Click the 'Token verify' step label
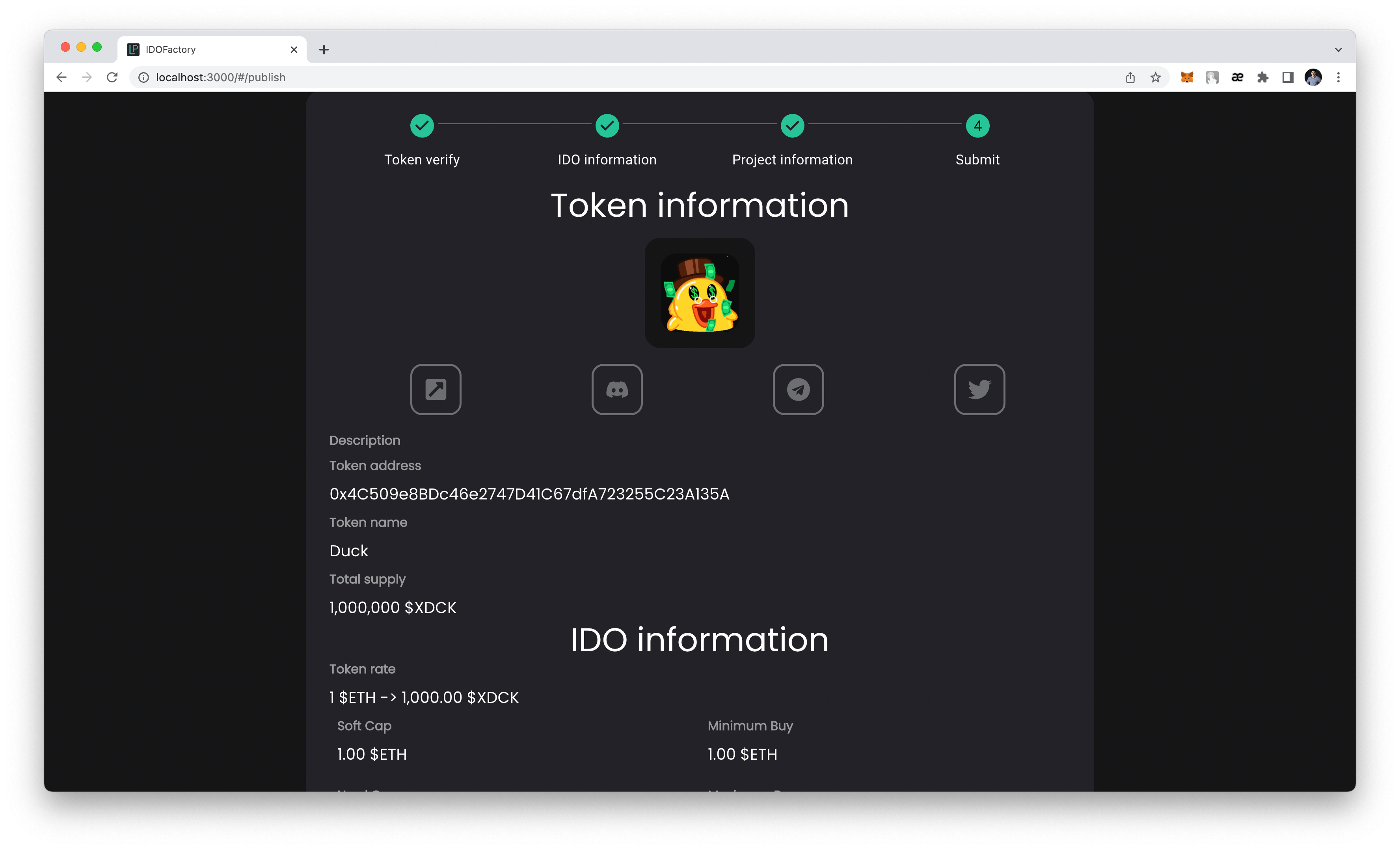1400x850 pixels. [422, 160]
